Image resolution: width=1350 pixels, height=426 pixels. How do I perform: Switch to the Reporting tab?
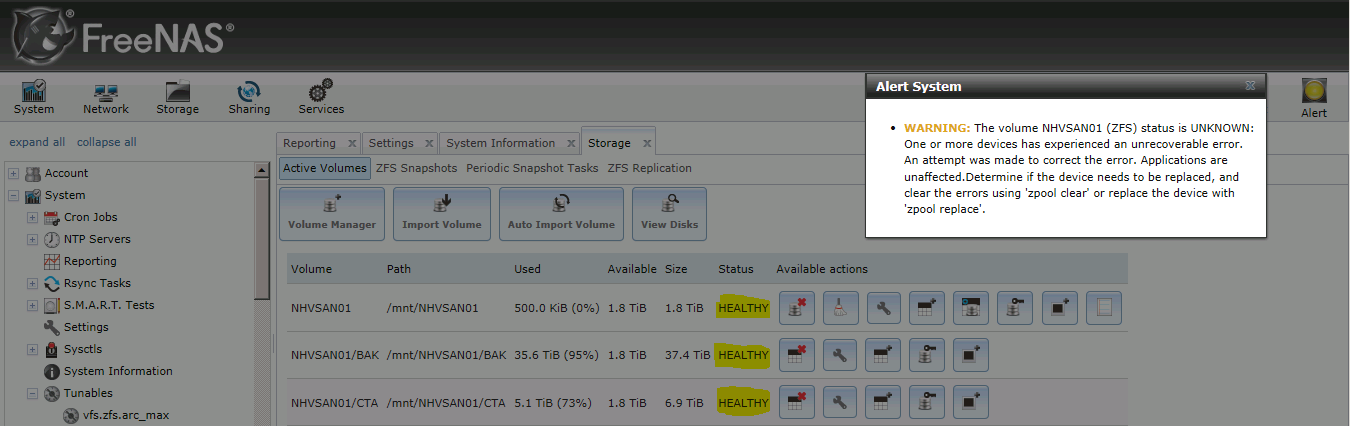309,143
